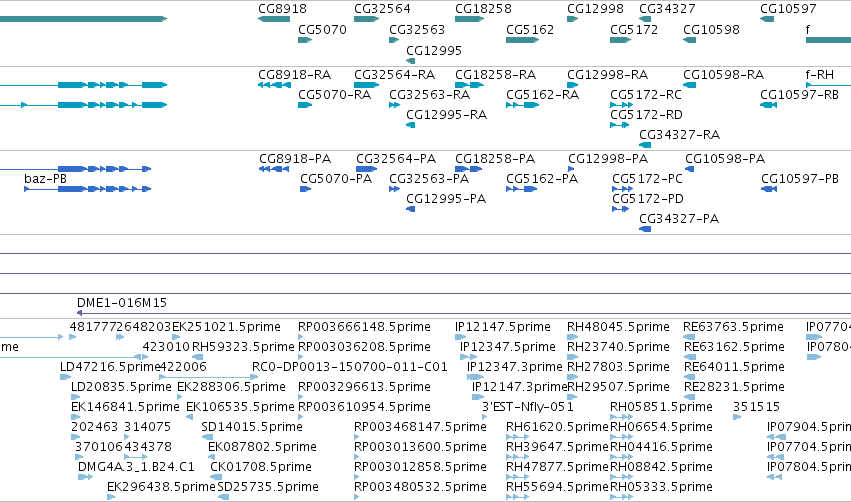
Task: Select the RE63162.5prime EST label
Action: (x=734, y=346)
